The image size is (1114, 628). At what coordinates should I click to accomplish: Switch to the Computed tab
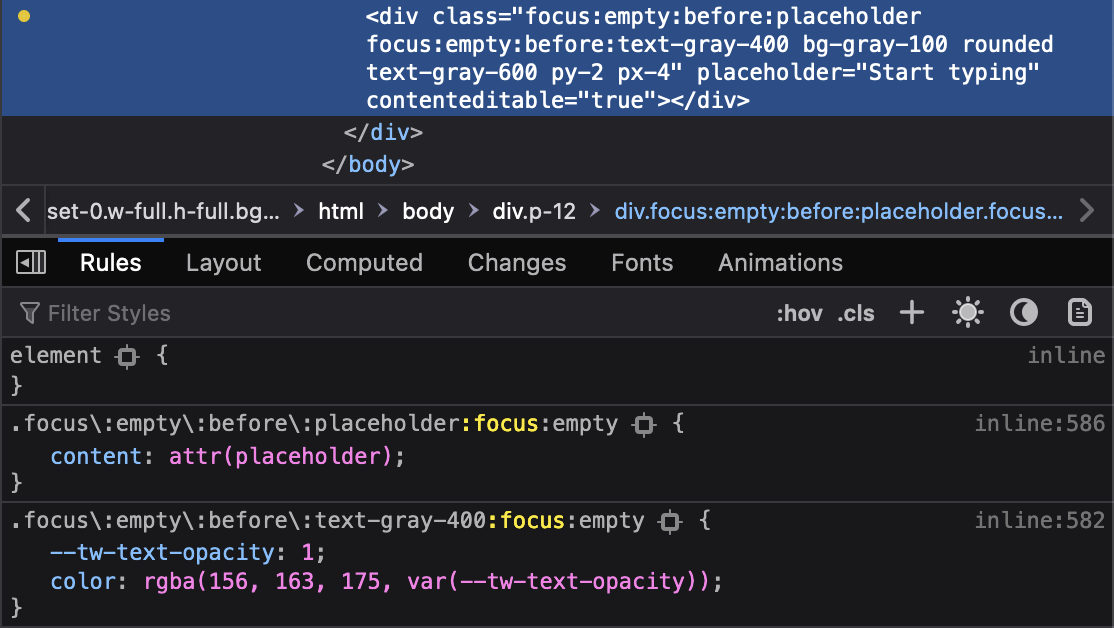tap(364, 262)
